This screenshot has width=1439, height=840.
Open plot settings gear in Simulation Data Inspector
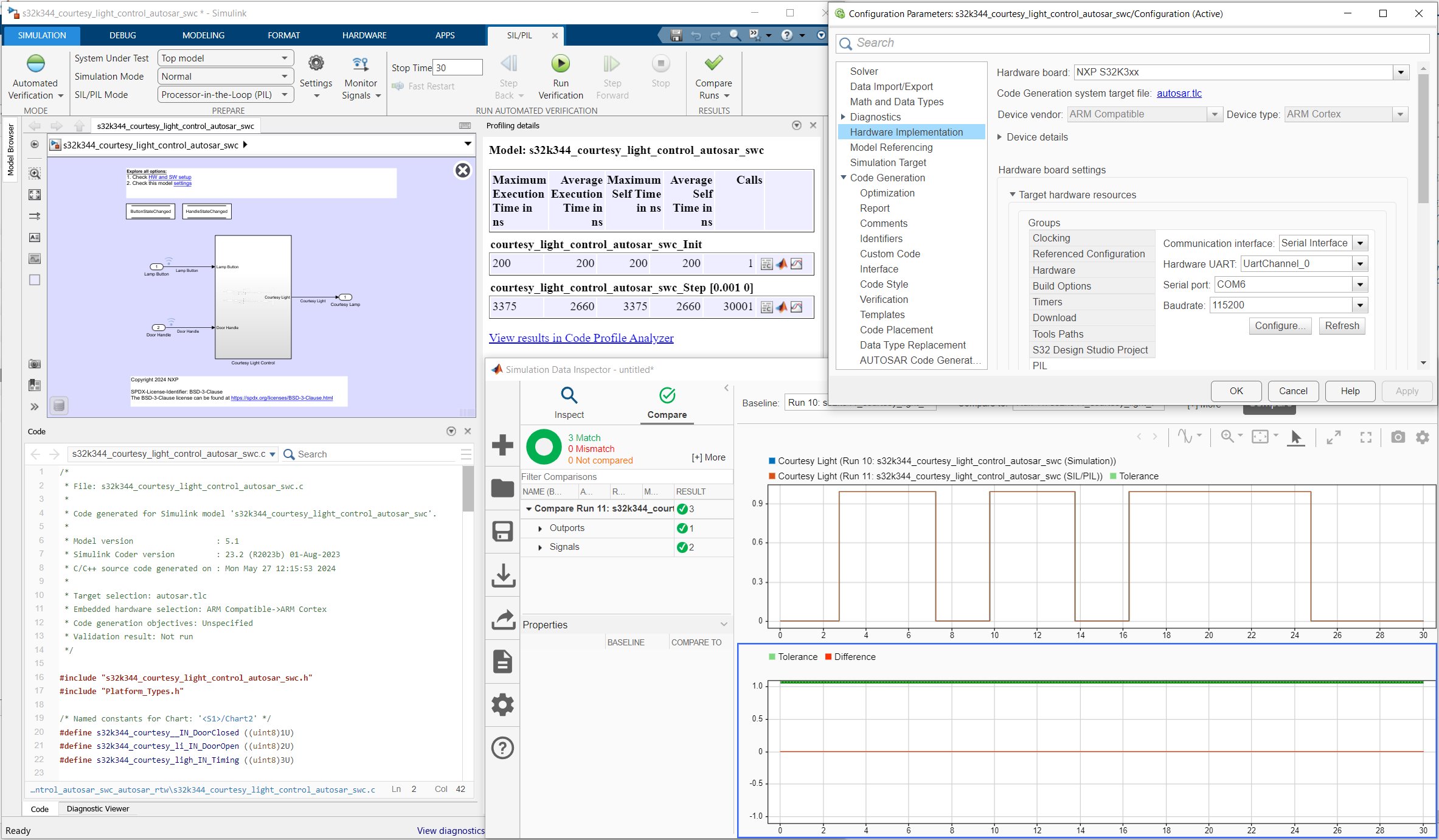coord(1423,437)
